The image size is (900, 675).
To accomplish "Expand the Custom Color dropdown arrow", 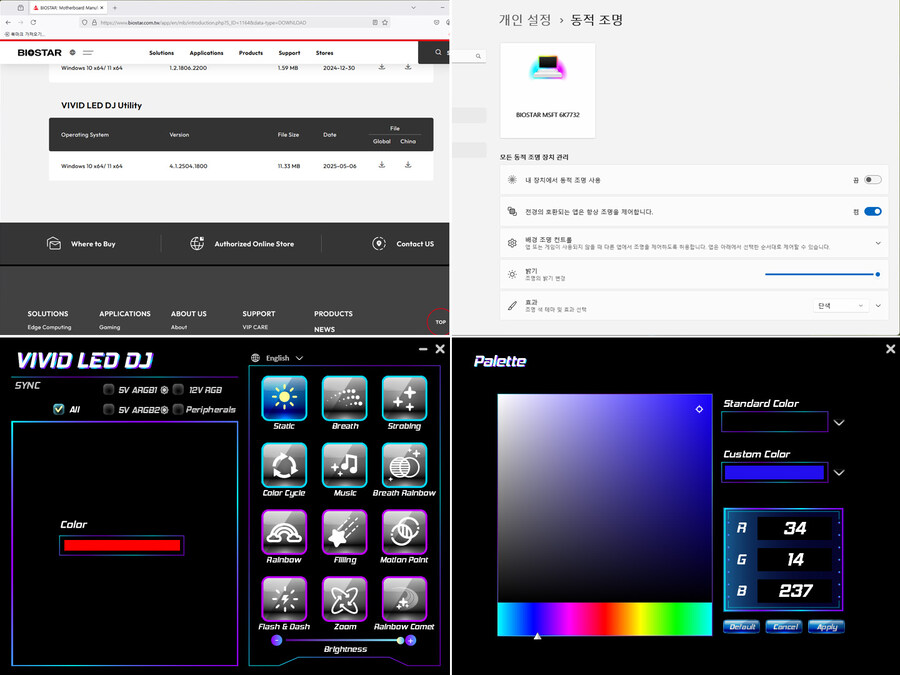I will click(839, 473).
